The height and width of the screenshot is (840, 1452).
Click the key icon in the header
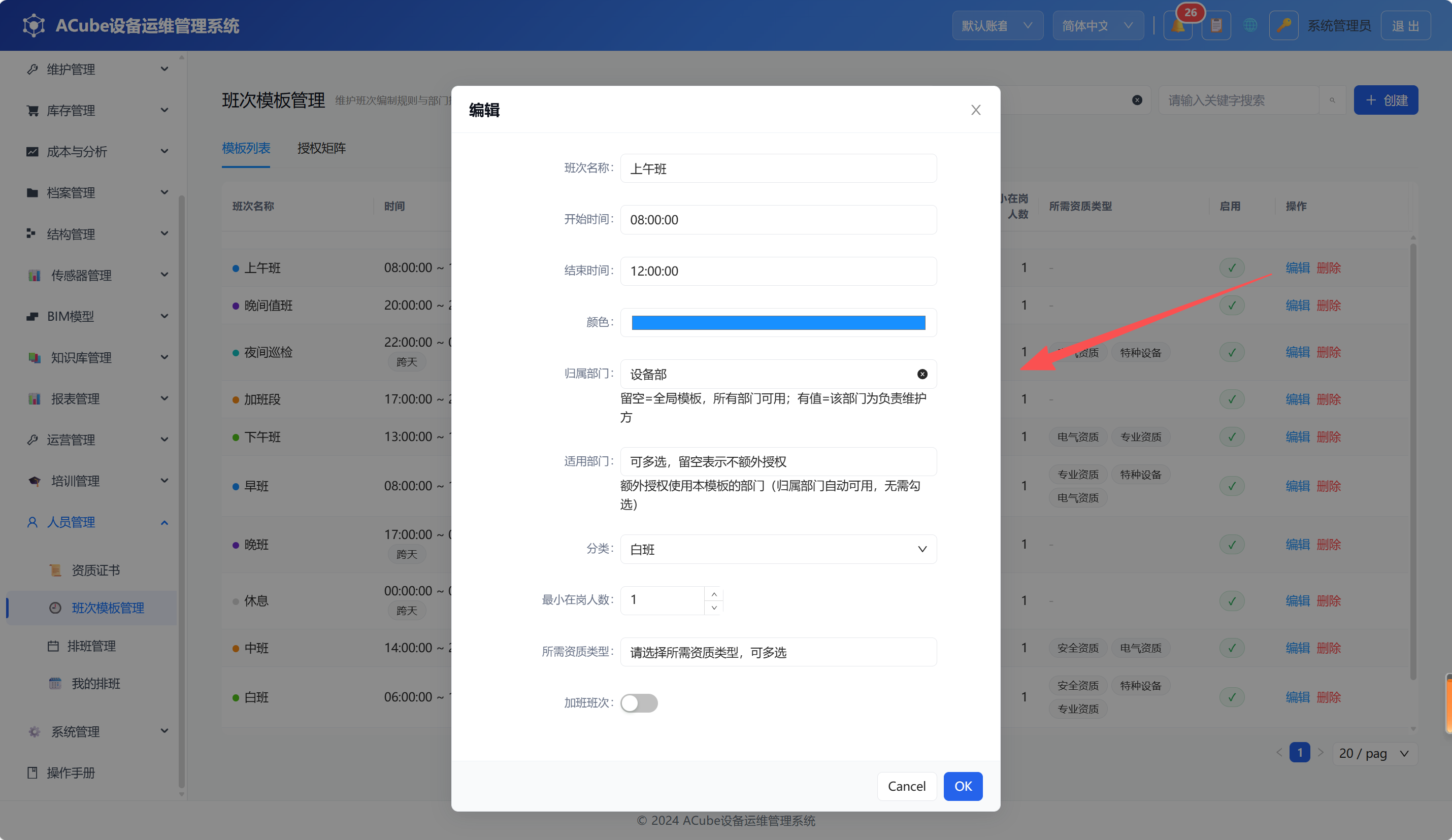(1283, 25)
